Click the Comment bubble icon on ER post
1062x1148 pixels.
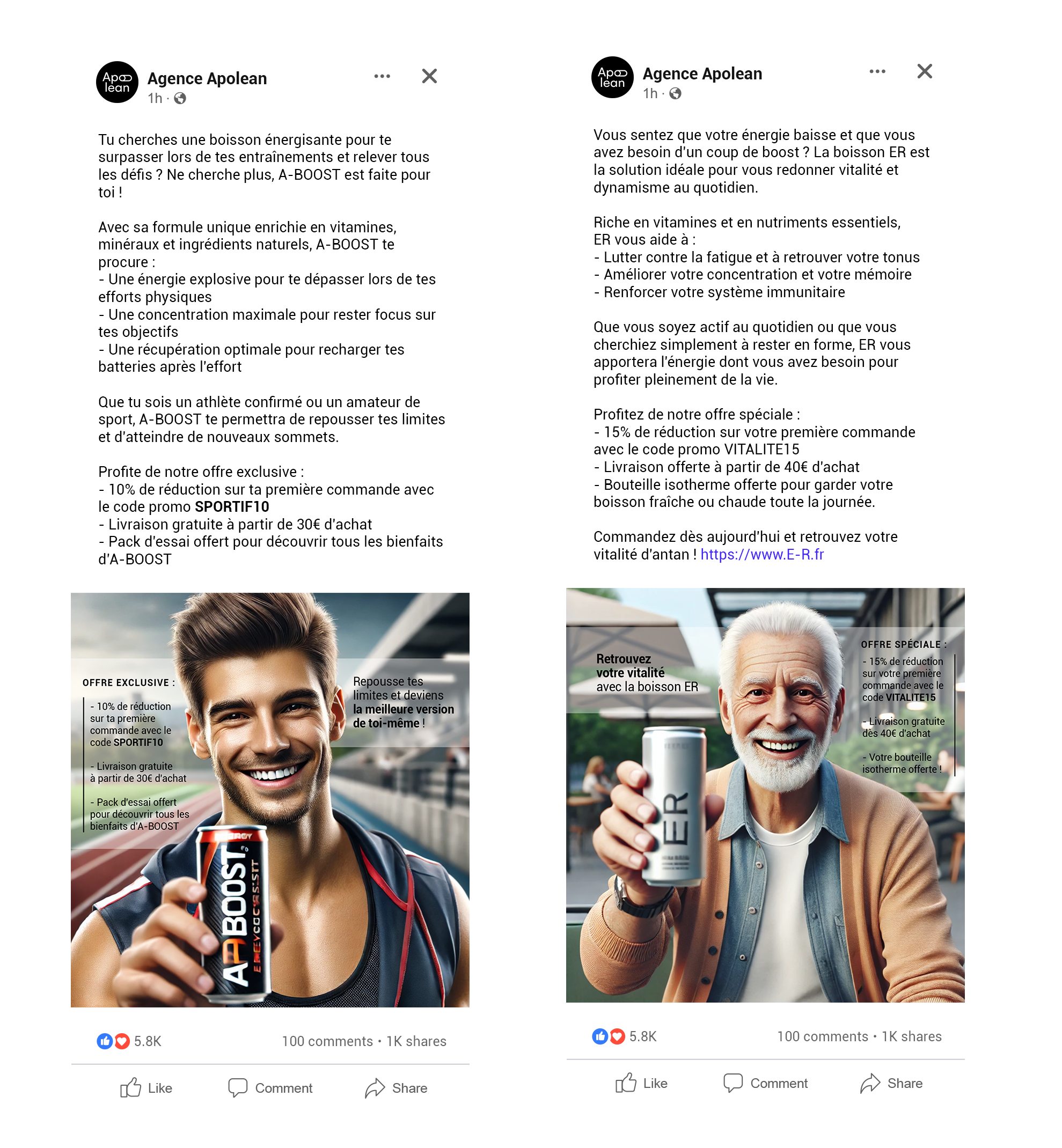click(733, 1083)
